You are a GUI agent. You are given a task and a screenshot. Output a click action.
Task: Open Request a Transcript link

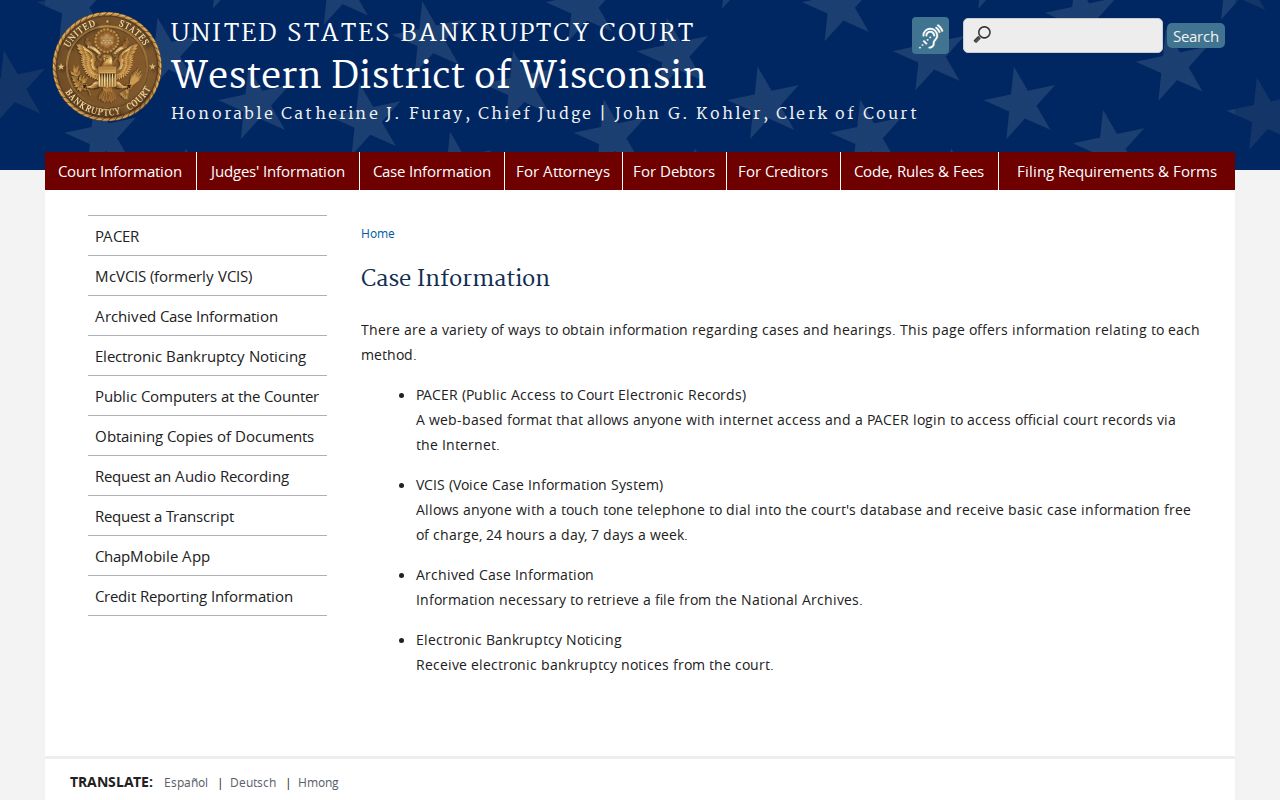207,516
